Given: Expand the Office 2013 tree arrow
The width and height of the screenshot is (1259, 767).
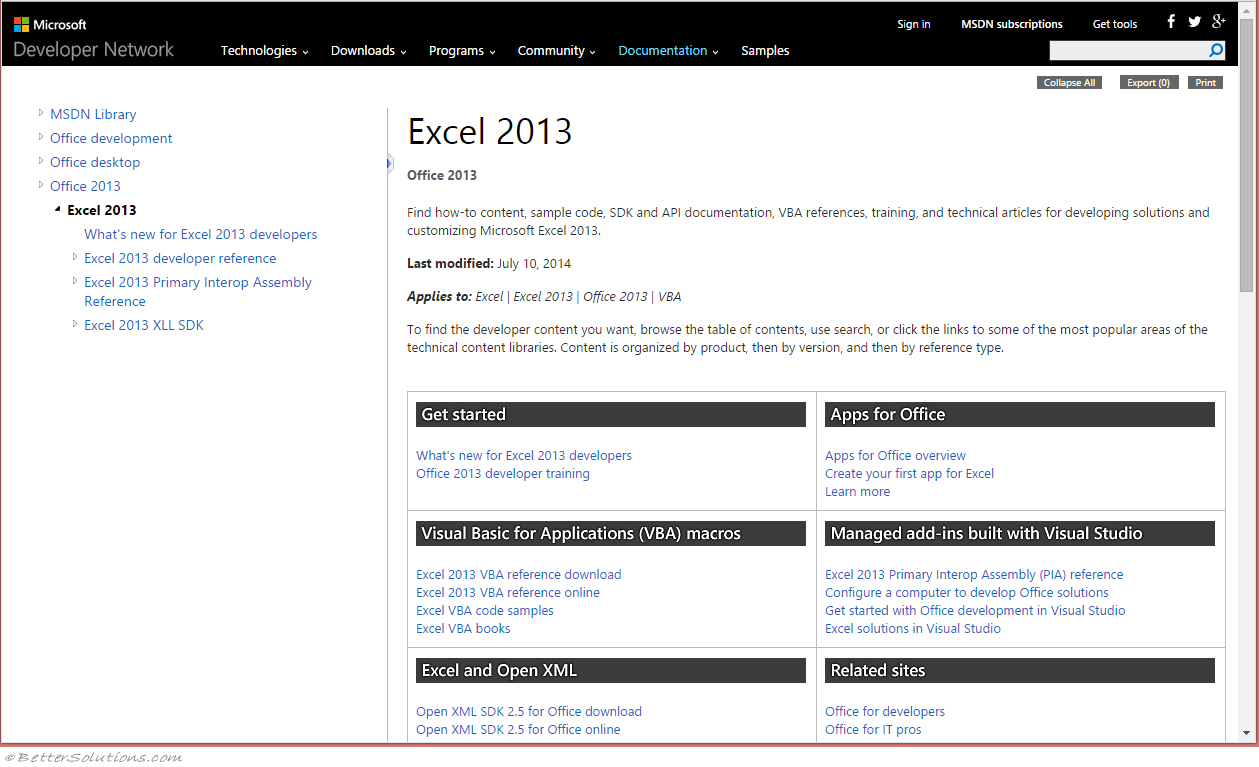Looking at the screenshot, I should tap(41, 185).
